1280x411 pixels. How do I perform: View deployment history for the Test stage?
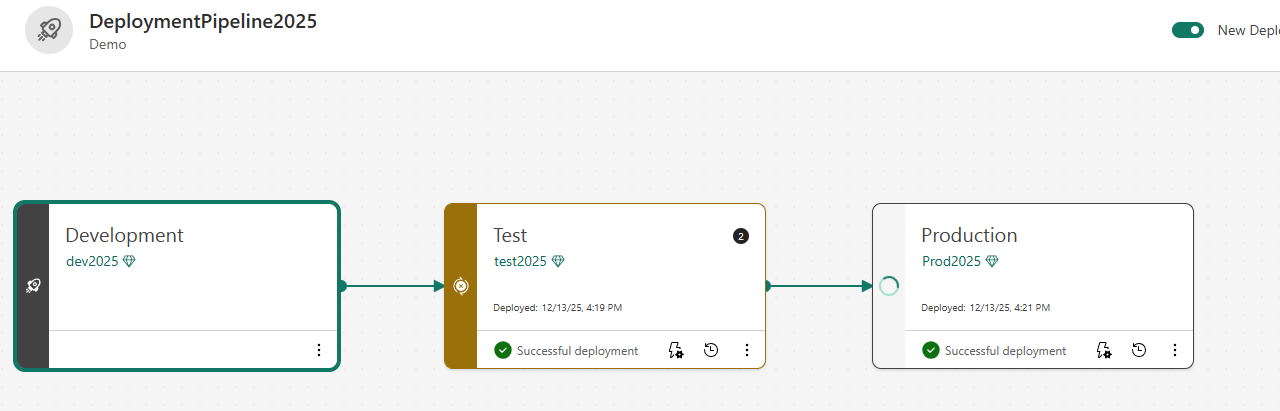[711, 350]
